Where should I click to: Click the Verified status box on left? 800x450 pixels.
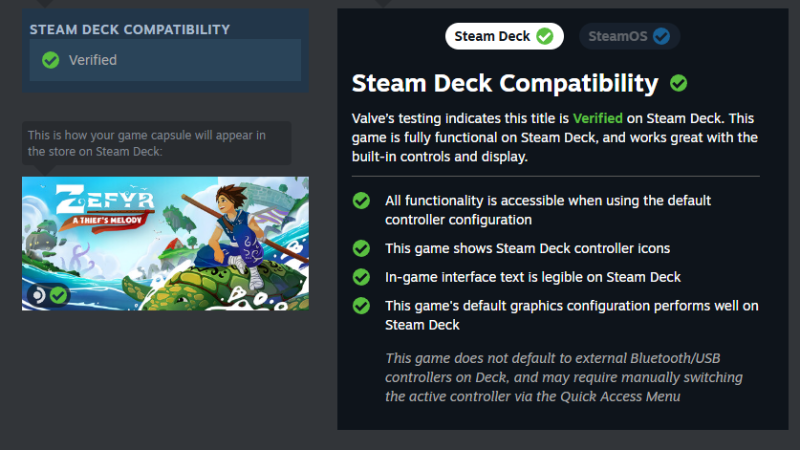(165, 60)
